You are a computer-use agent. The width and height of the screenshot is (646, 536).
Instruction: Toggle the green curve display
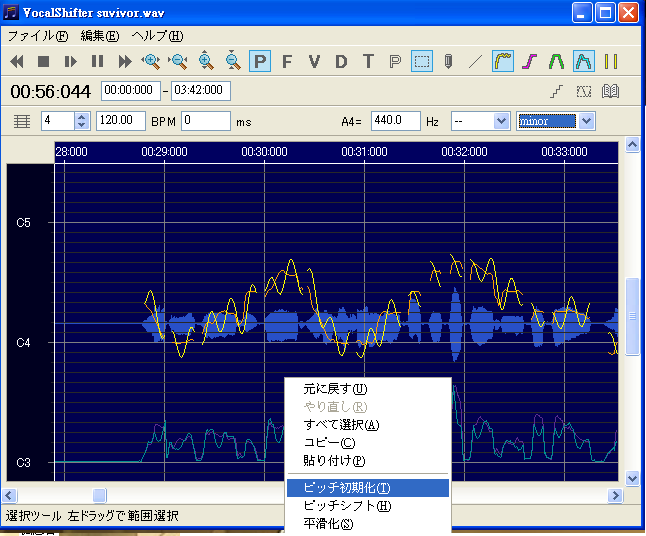(x=556, y=62)
